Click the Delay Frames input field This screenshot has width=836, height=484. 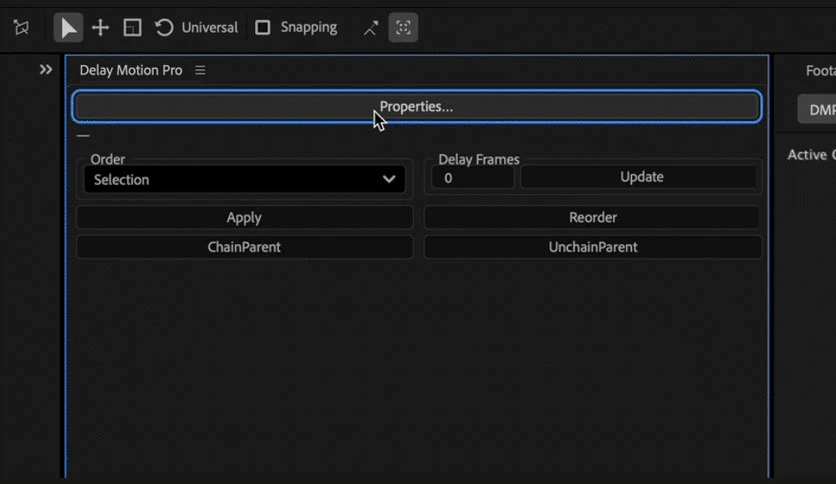472,178
